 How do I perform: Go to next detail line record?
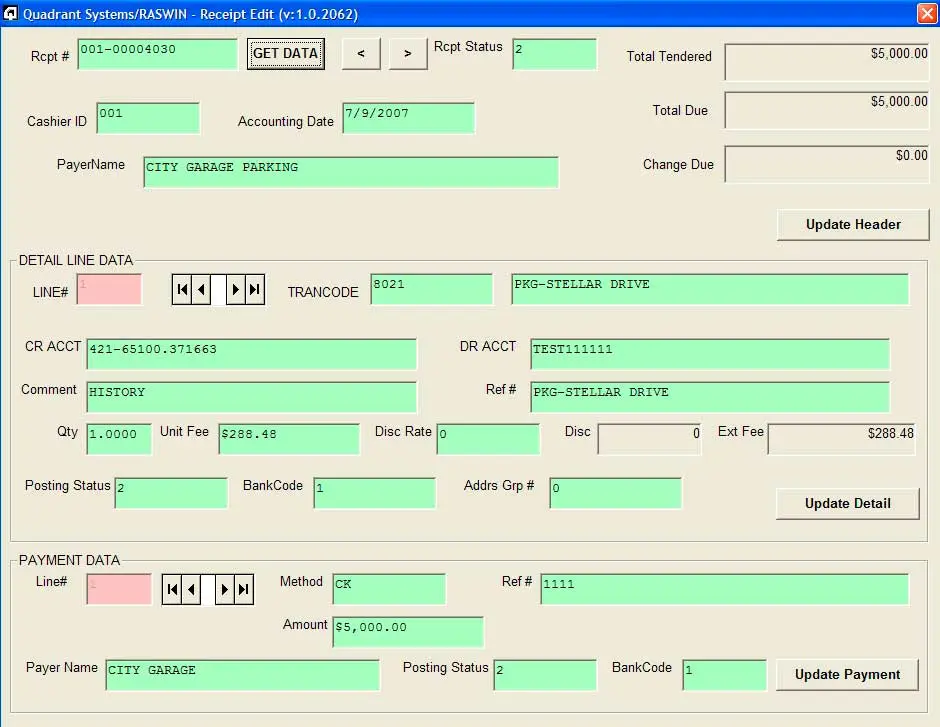coord(235,289)
